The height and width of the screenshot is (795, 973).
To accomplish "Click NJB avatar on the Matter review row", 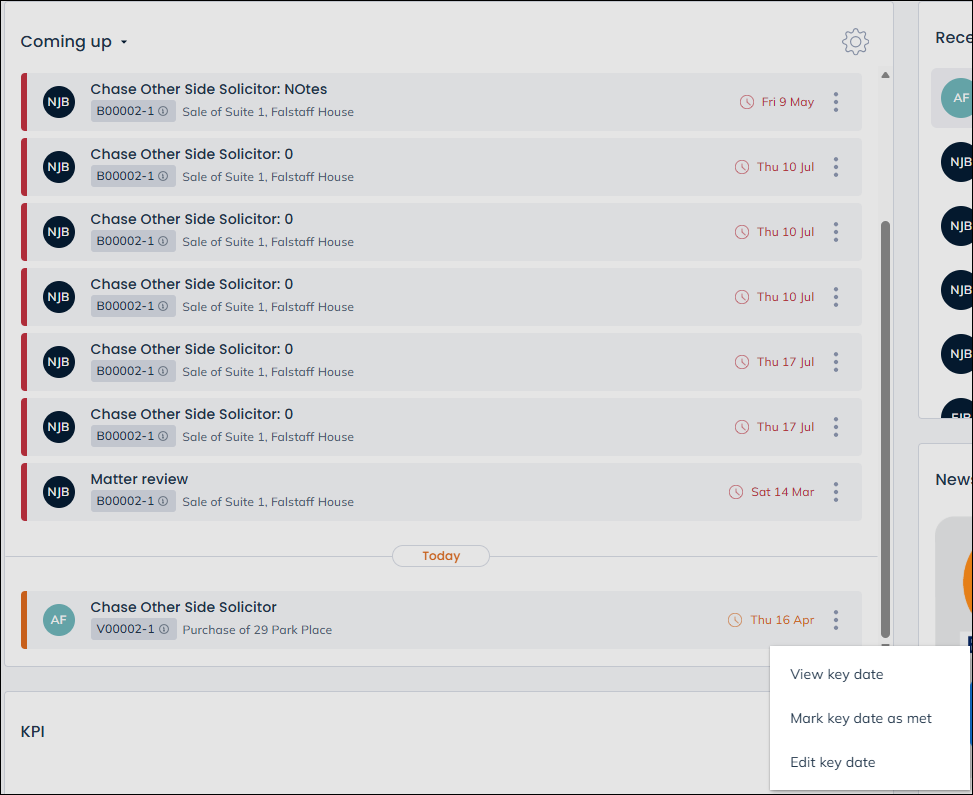I will pyautogui.click(x=59, y=492).
